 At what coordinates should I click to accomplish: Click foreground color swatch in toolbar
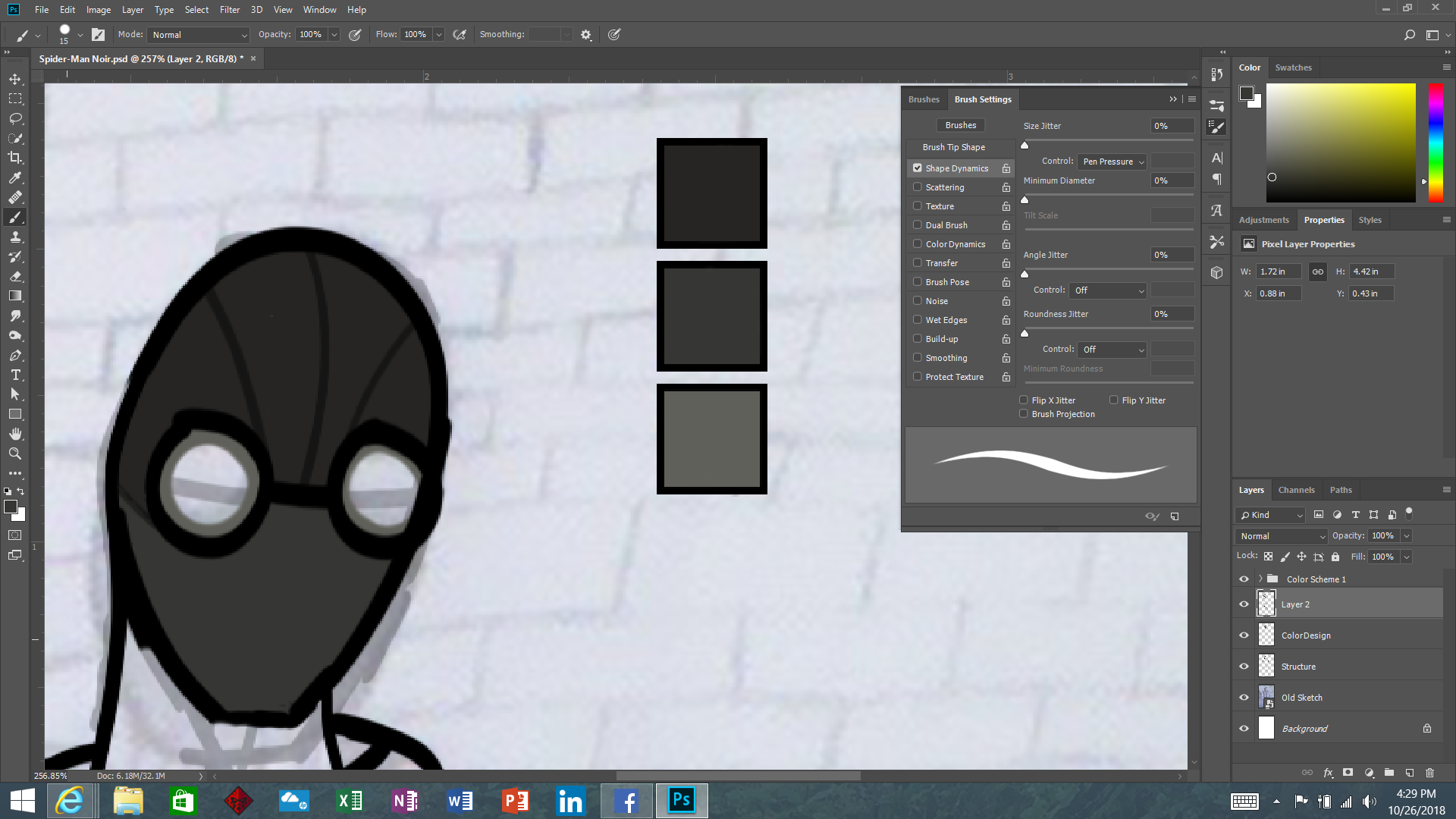pyautogui.click(x=11, y=507)
